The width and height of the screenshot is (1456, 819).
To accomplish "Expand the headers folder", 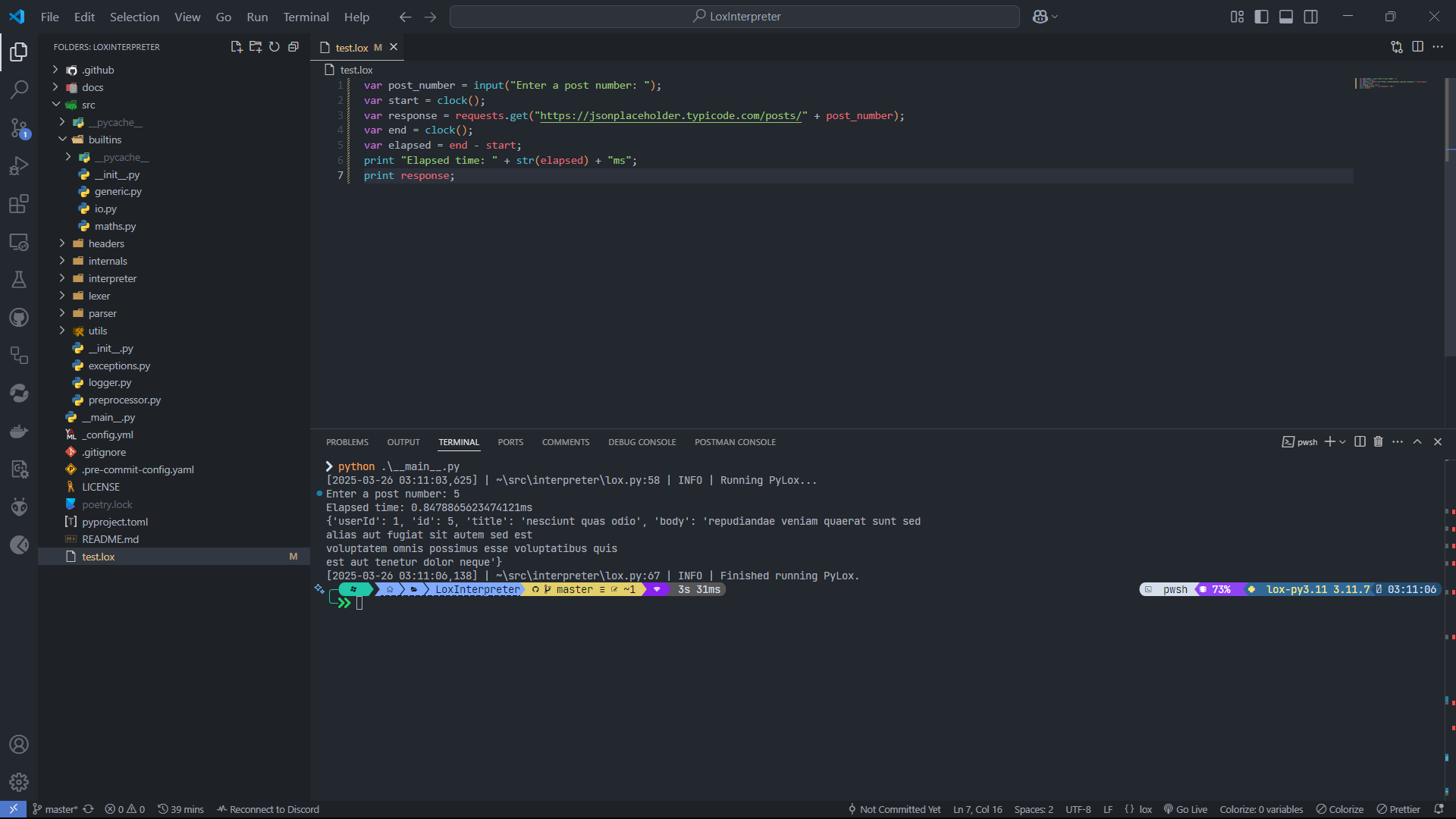I will 106,243.
